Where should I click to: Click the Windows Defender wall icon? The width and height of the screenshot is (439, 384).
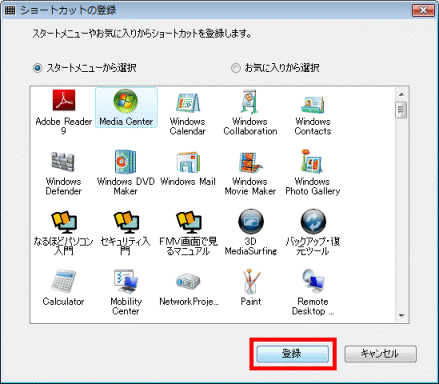(x=63, y=162)
